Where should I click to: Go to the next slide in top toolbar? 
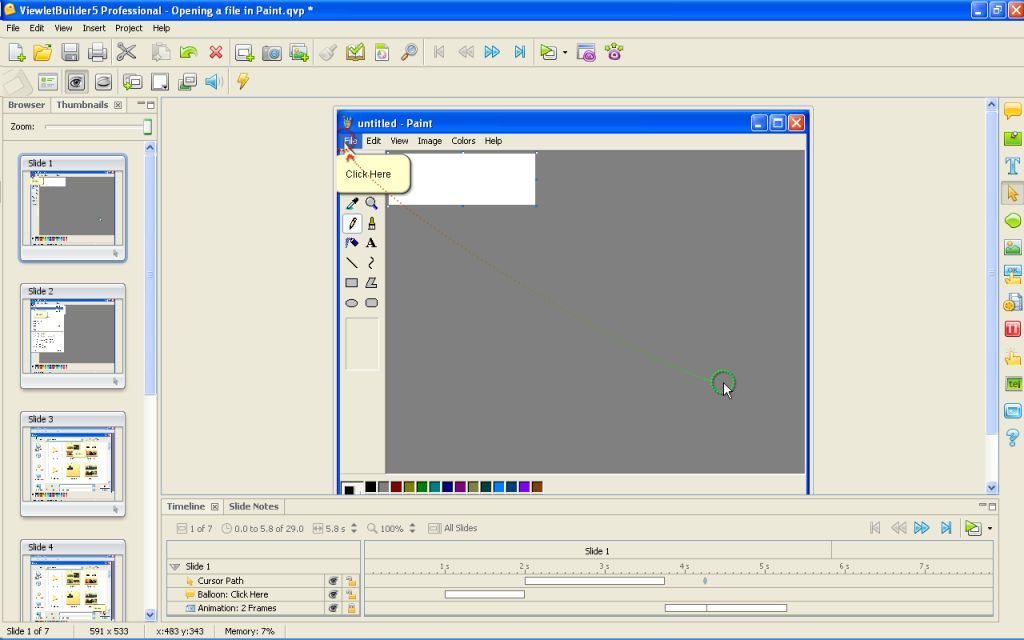click(x=492, y=52)
